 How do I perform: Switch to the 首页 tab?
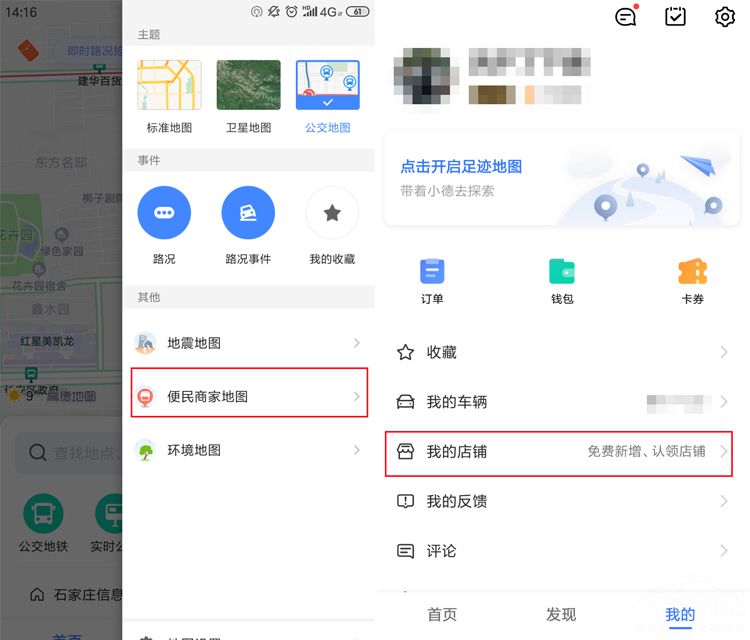(x=442, y=614)
